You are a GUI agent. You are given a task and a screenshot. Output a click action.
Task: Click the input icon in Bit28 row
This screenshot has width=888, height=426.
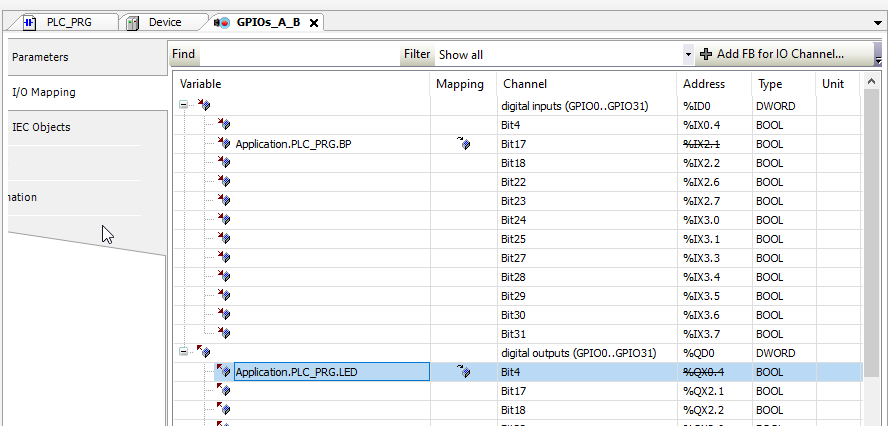click(x=224, y=276)
